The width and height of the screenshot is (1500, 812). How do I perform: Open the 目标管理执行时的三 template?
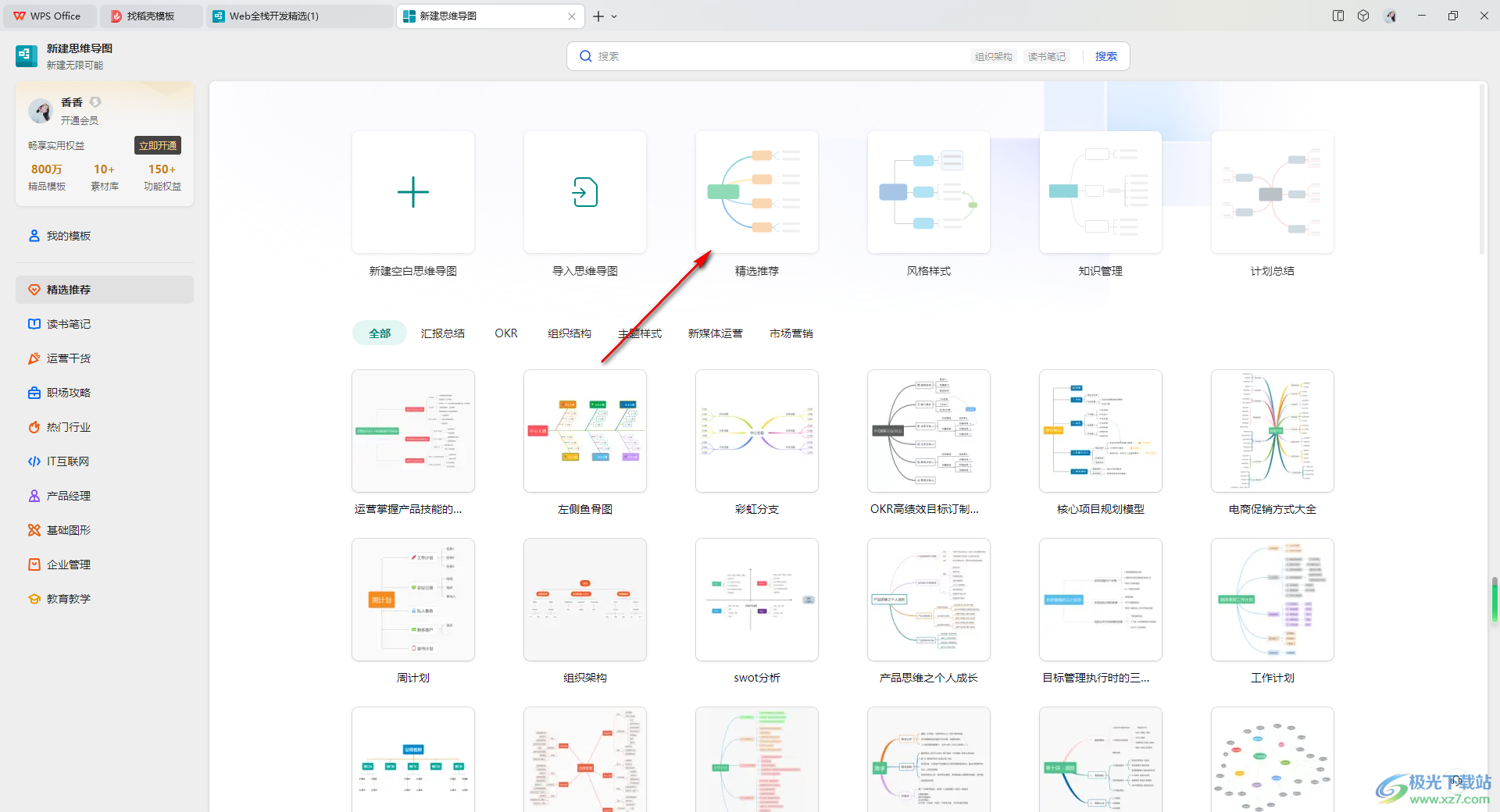pos(1101,600)
